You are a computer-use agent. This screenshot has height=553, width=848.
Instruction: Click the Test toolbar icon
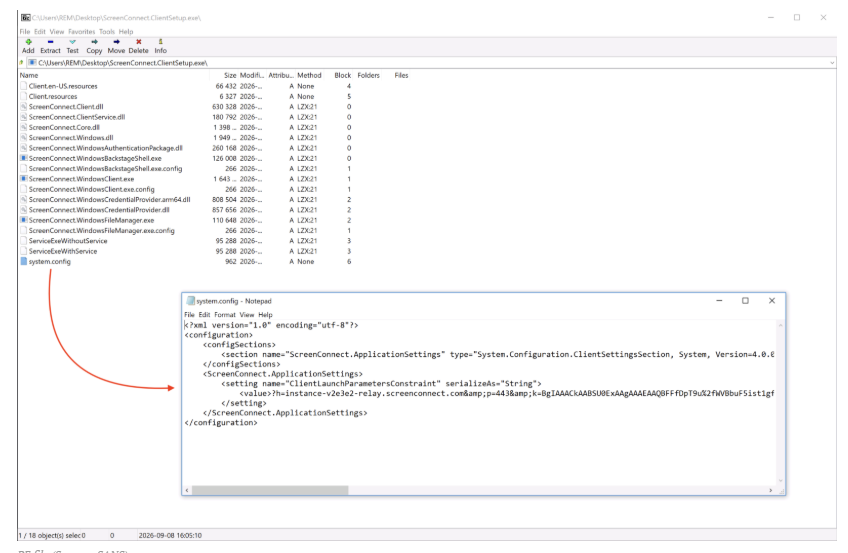click(72, 42)
